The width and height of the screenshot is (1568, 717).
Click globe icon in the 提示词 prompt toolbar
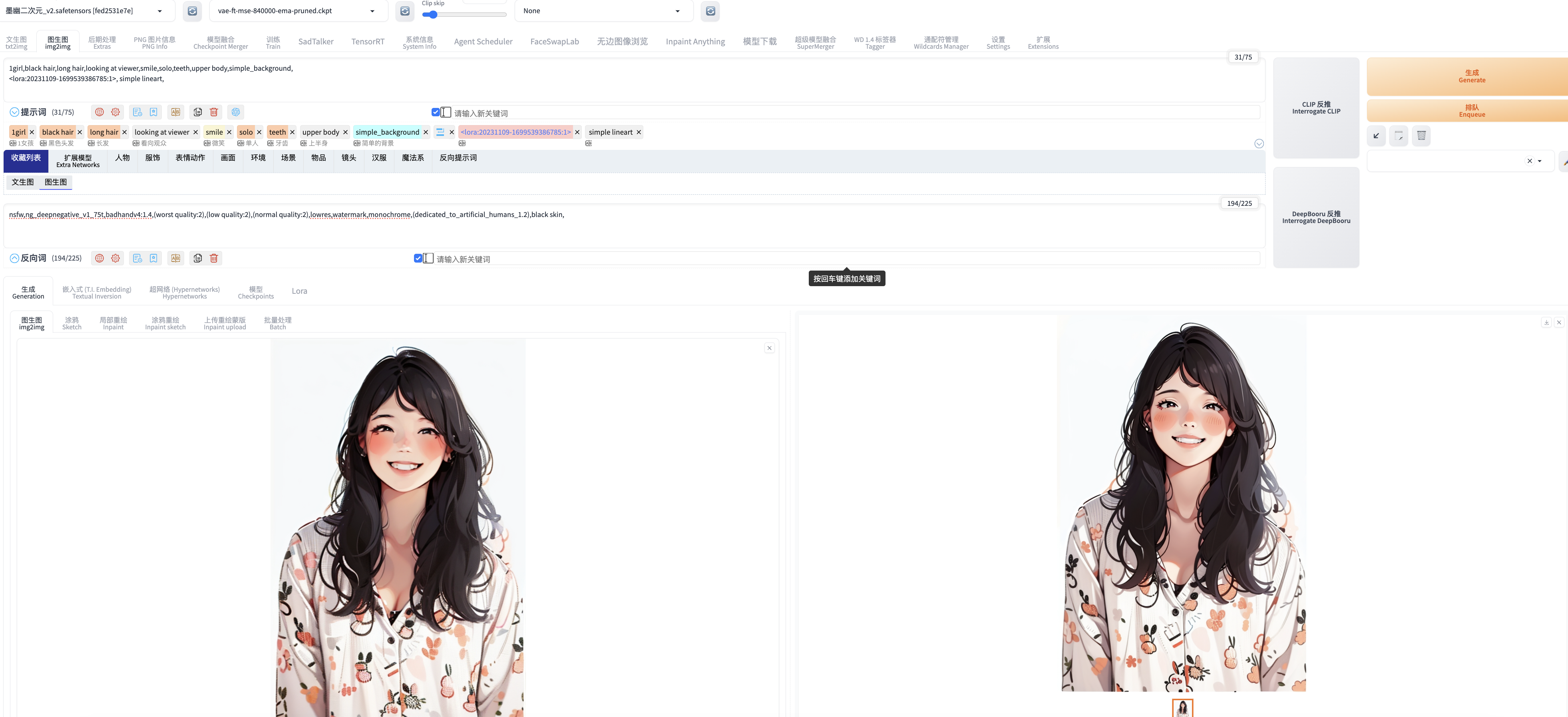pyautogui.click(x=99, y=112)
